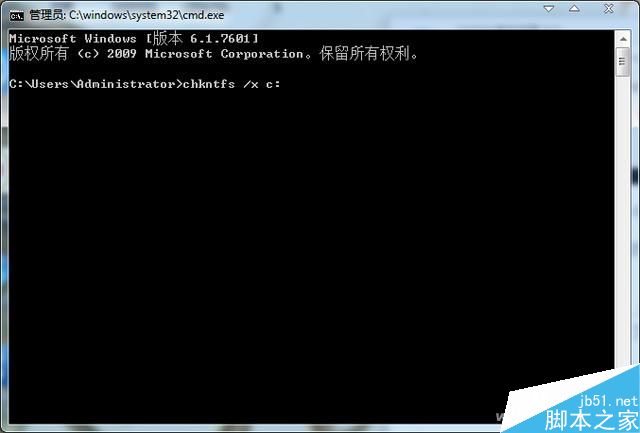The height and width of the screenshot is (433, 640).
Task: Open the cmd.exe system menu icon
Action: click(x=16, y=16)
